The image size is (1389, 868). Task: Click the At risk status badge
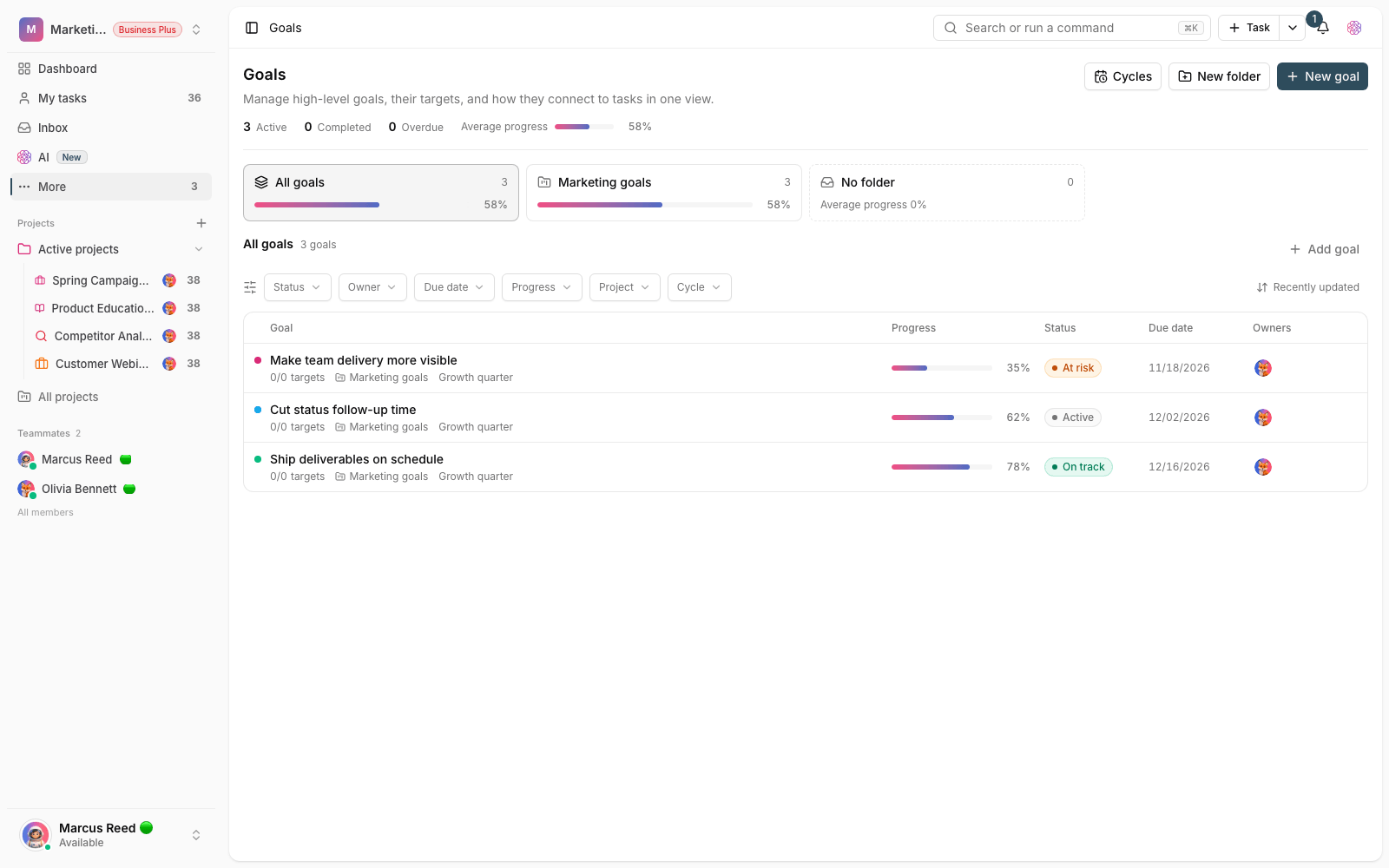coord(1073,368)
